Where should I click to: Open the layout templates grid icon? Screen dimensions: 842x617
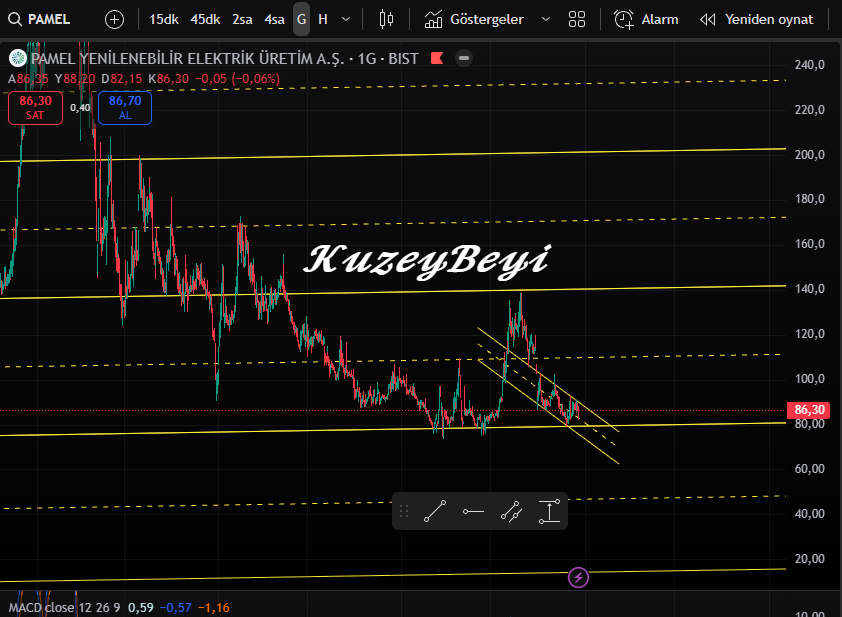click(577, 20)
